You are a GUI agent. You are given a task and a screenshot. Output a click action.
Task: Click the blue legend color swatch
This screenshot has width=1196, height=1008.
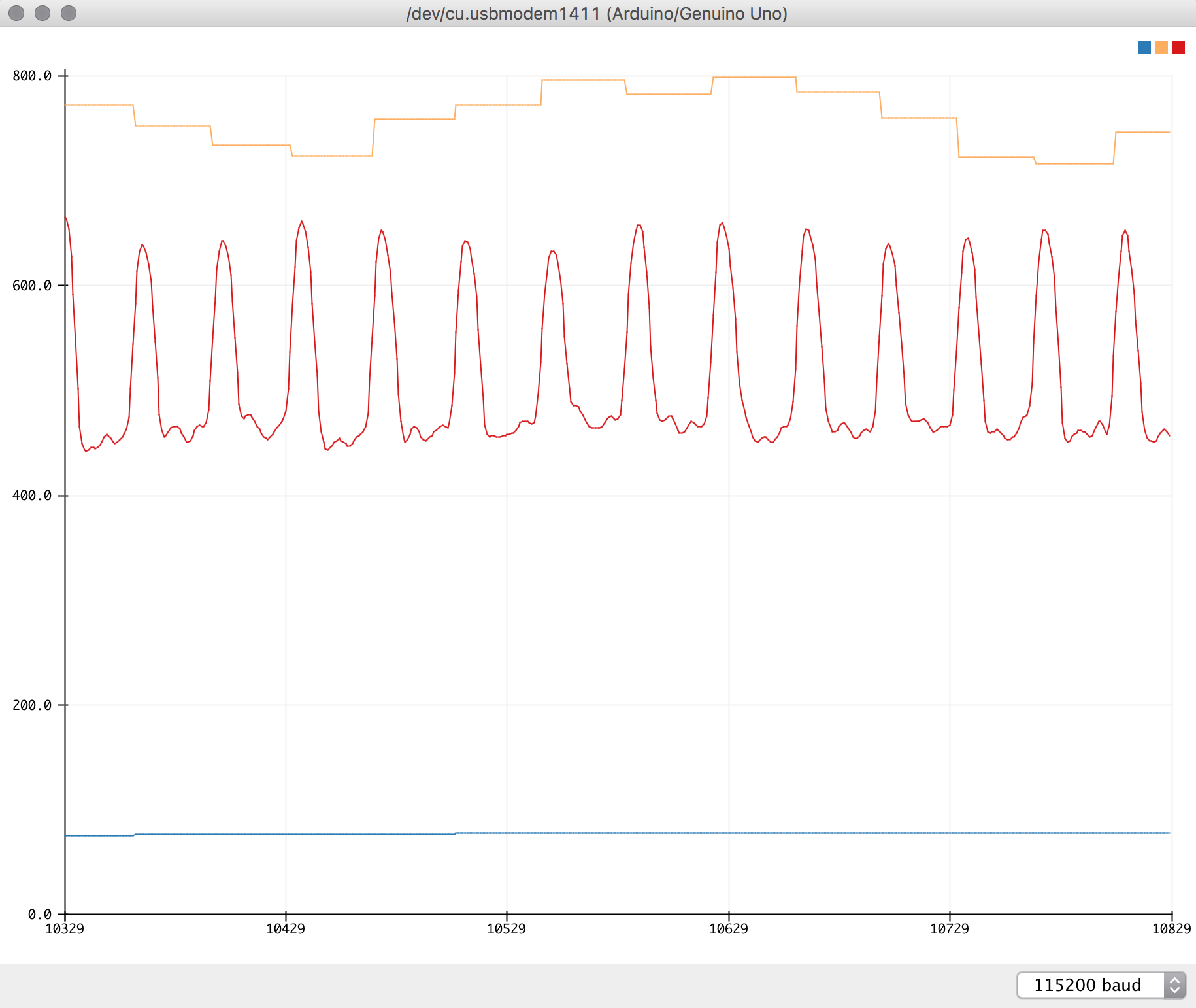tap(1144, 47)
